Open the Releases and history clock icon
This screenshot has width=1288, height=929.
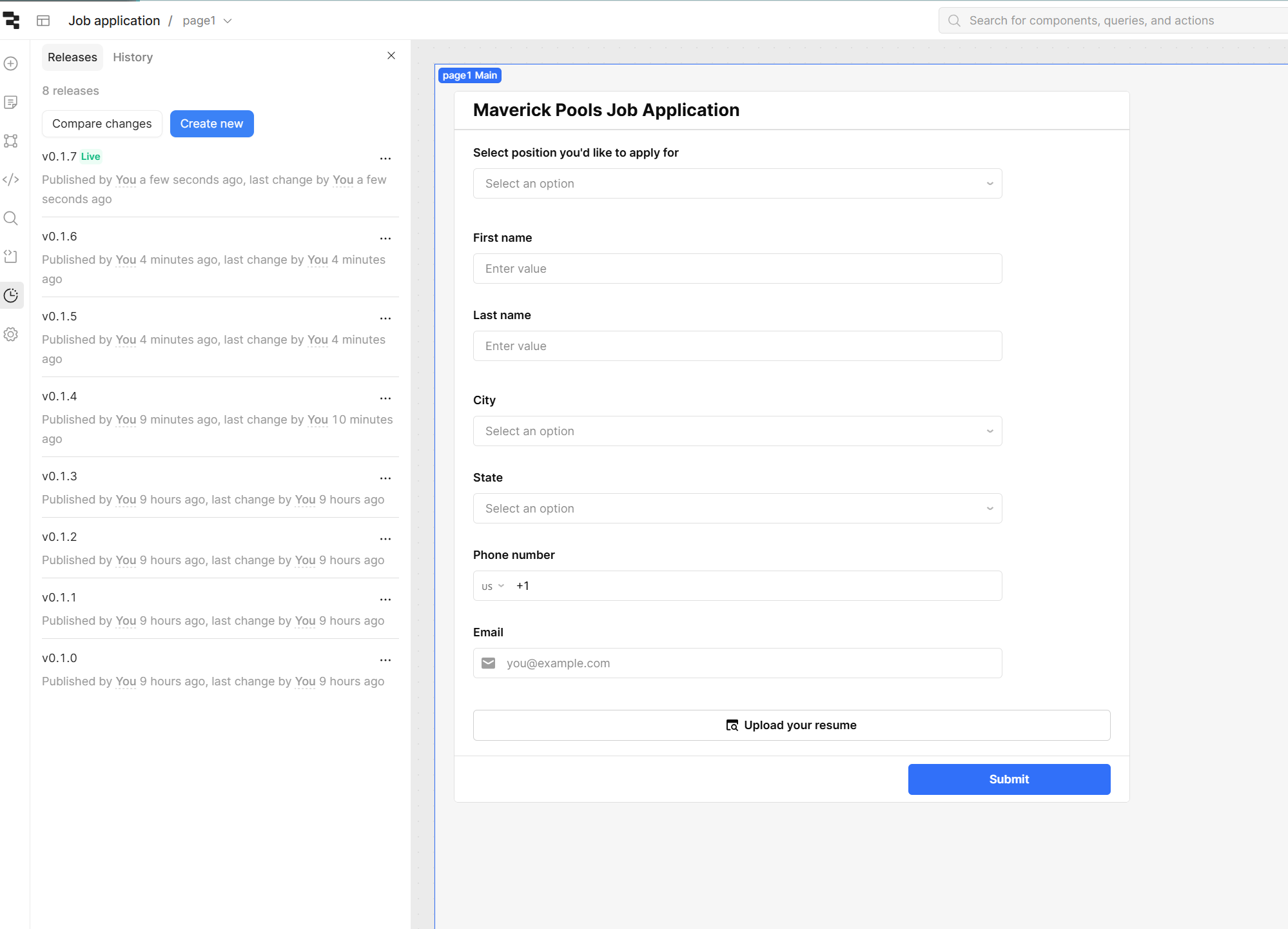point(11,296)
